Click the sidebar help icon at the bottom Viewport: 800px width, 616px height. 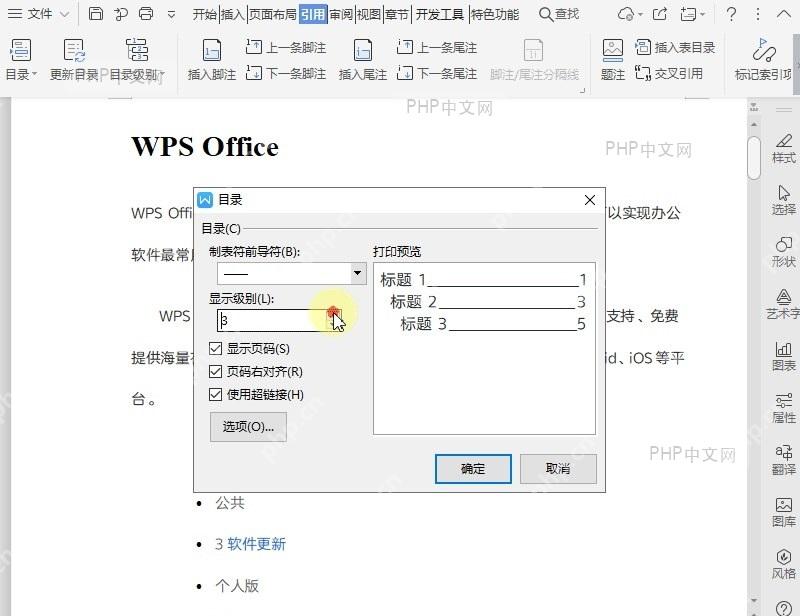tap(784, 608)
